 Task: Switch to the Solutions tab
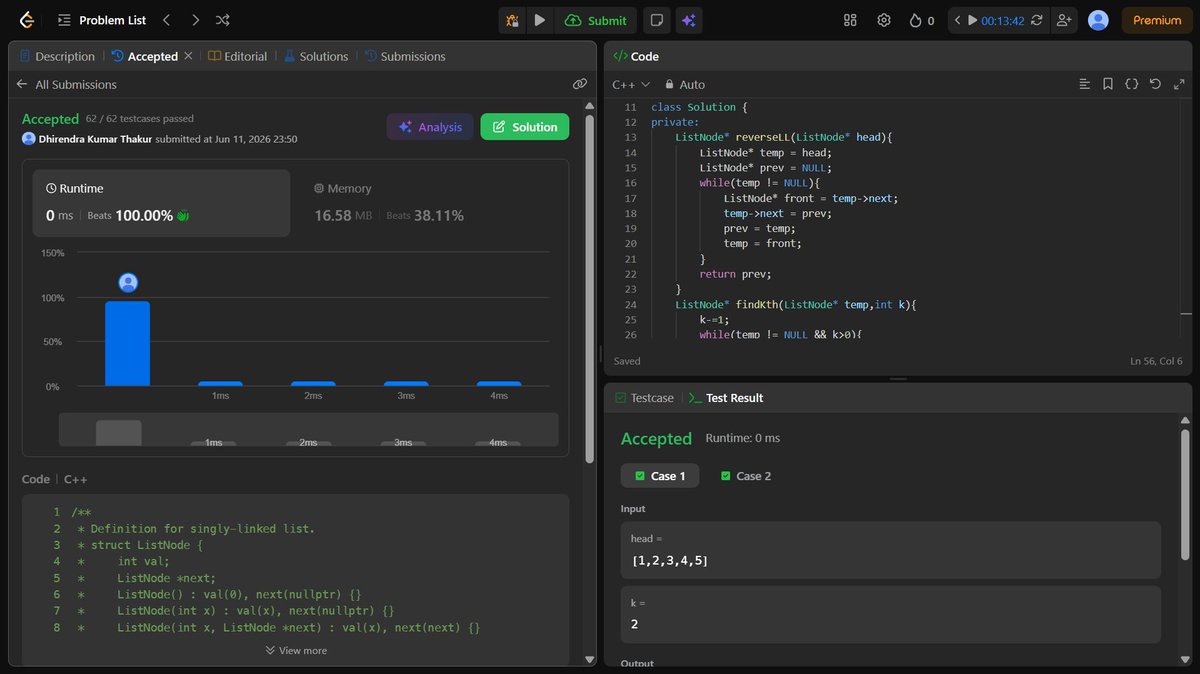316,57
